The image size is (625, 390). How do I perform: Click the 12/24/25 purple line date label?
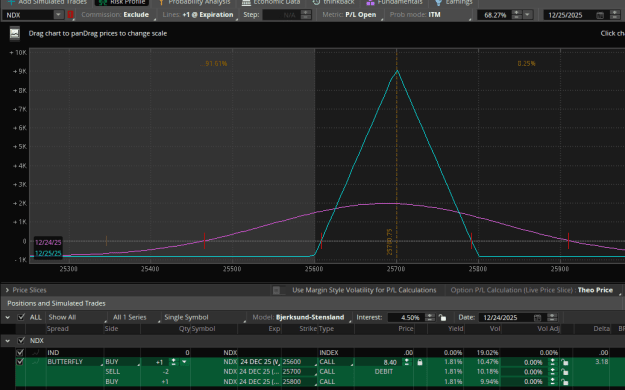point(48,242)
